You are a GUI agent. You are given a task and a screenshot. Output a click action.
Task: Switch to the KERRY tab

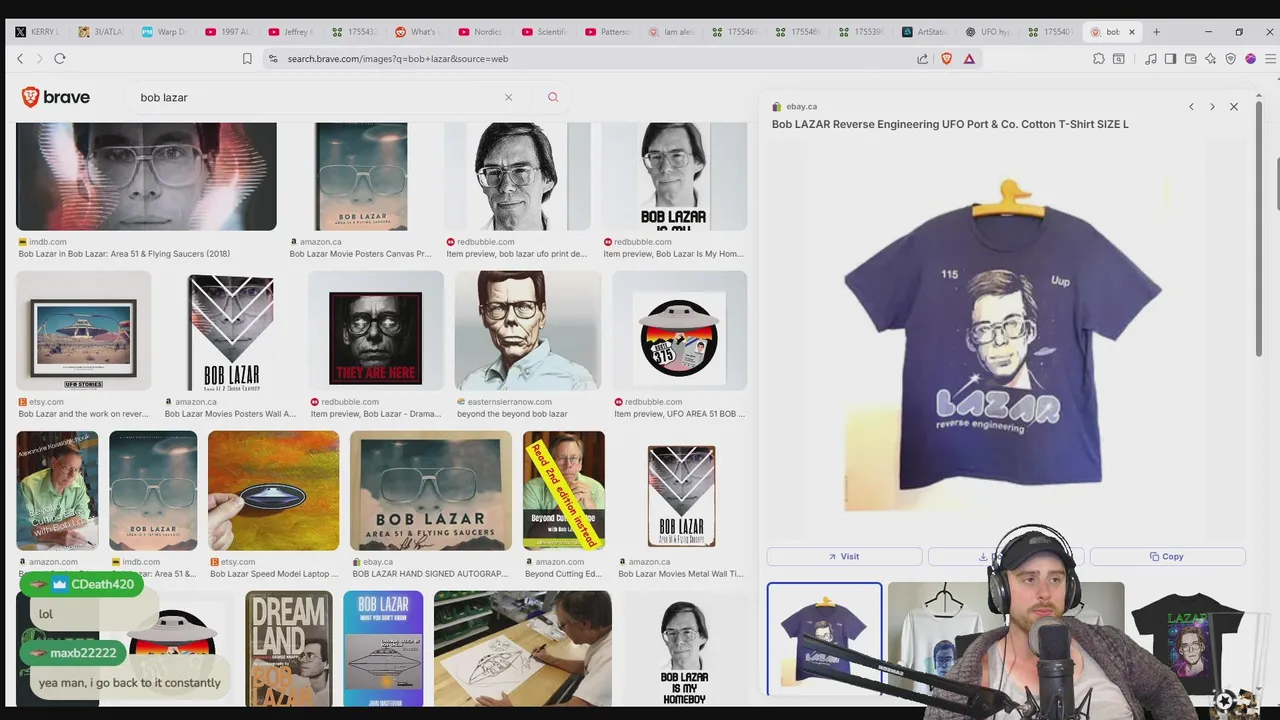(x=36, y=32)
